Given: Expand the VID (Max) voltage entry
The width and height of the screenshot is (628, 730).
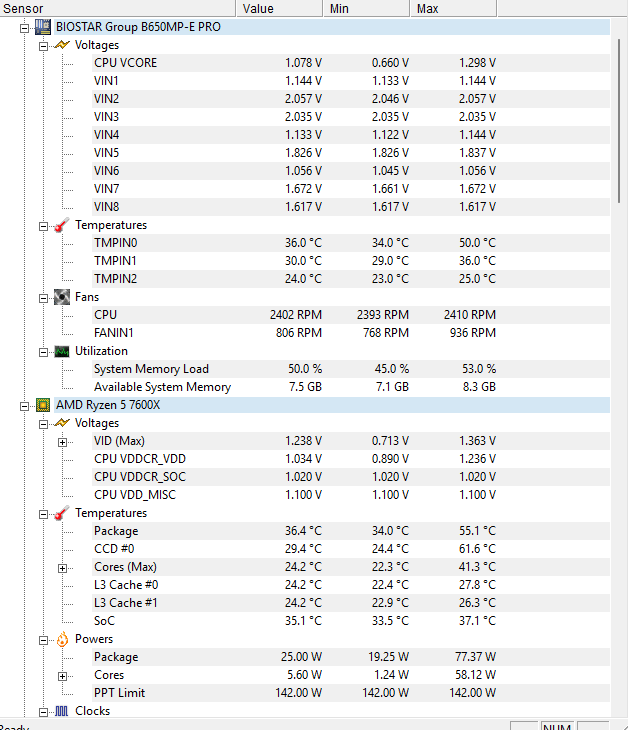Looking at the screenshot, I should point(62,441).
